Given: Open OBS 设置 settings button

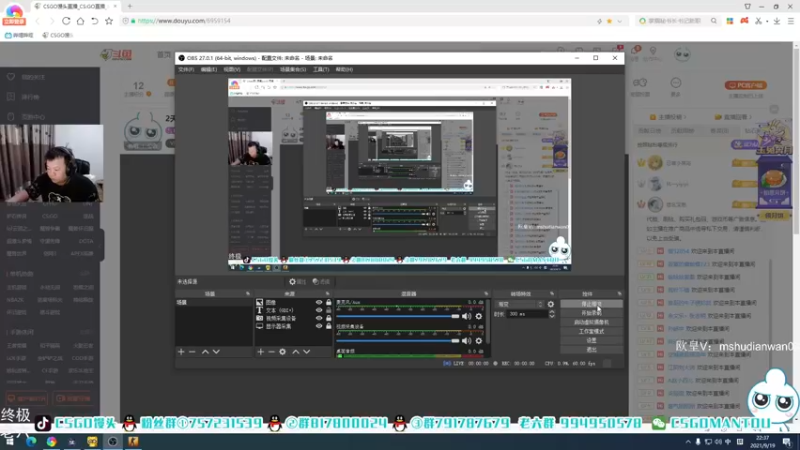Looking at the screenshot, I should point(591,340).
